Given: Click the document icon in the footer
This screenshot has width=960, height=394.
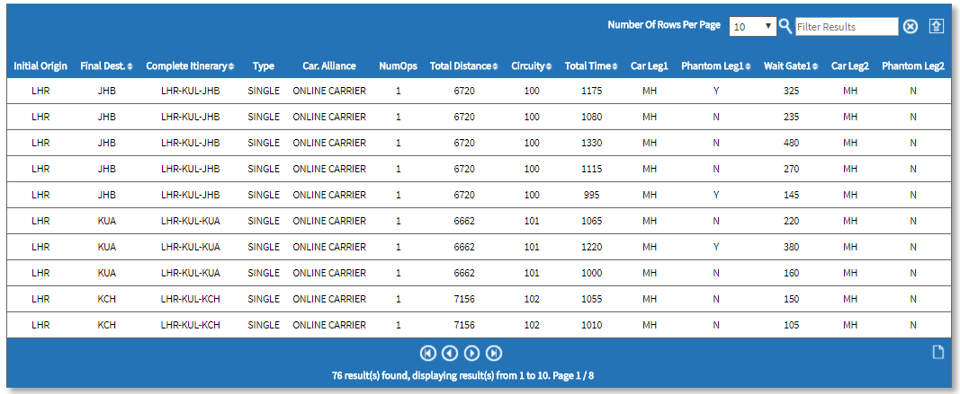Looking at the screenshot, I should [937, 353].
